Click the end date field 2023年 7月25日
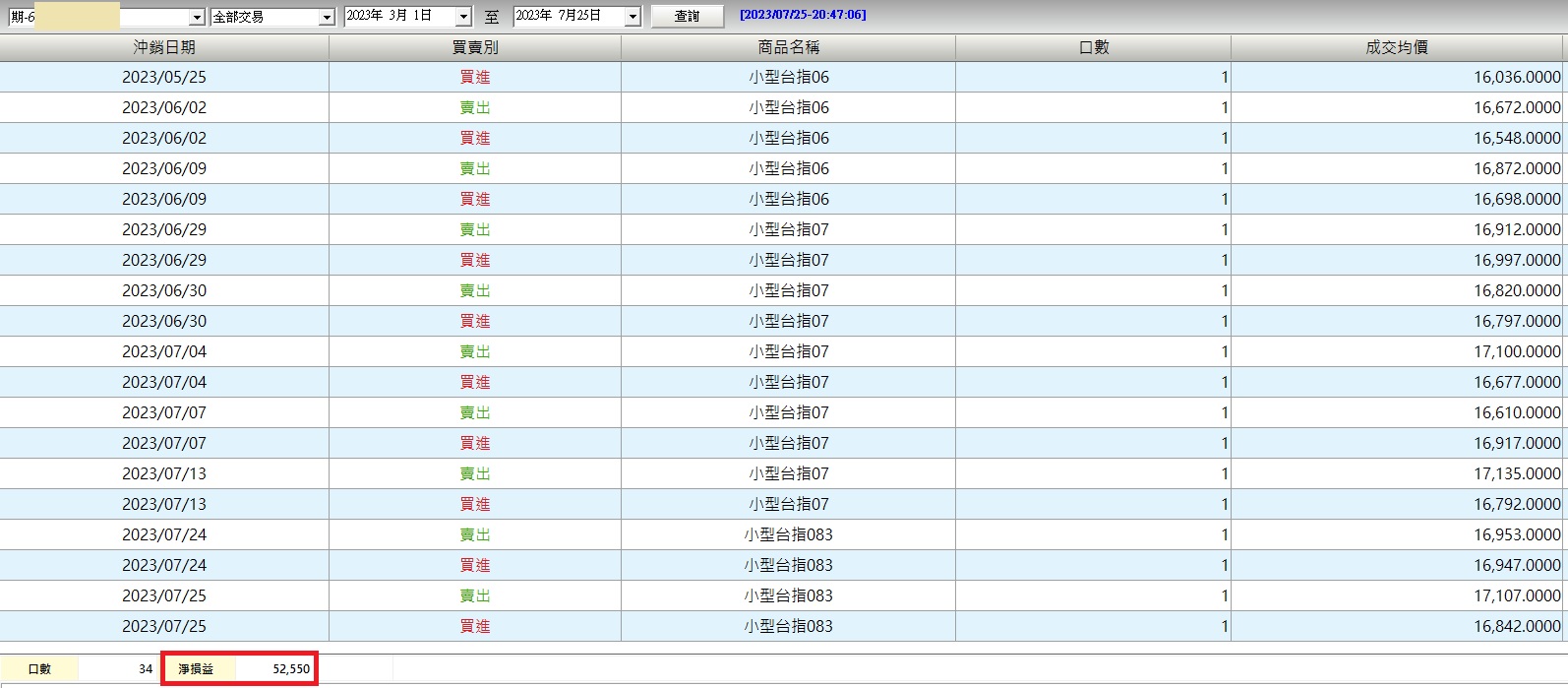The image size is (1568, 688). [x=569, y=17]
